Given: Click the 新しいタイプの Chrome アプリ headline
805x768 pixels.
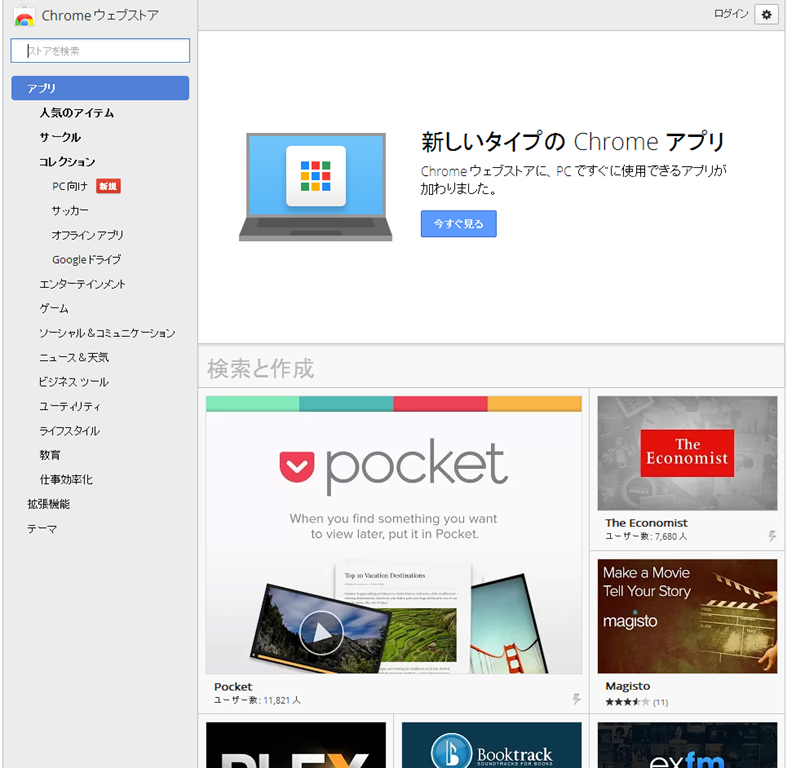Looking at the screenshot, I should (x=573, y=142).
